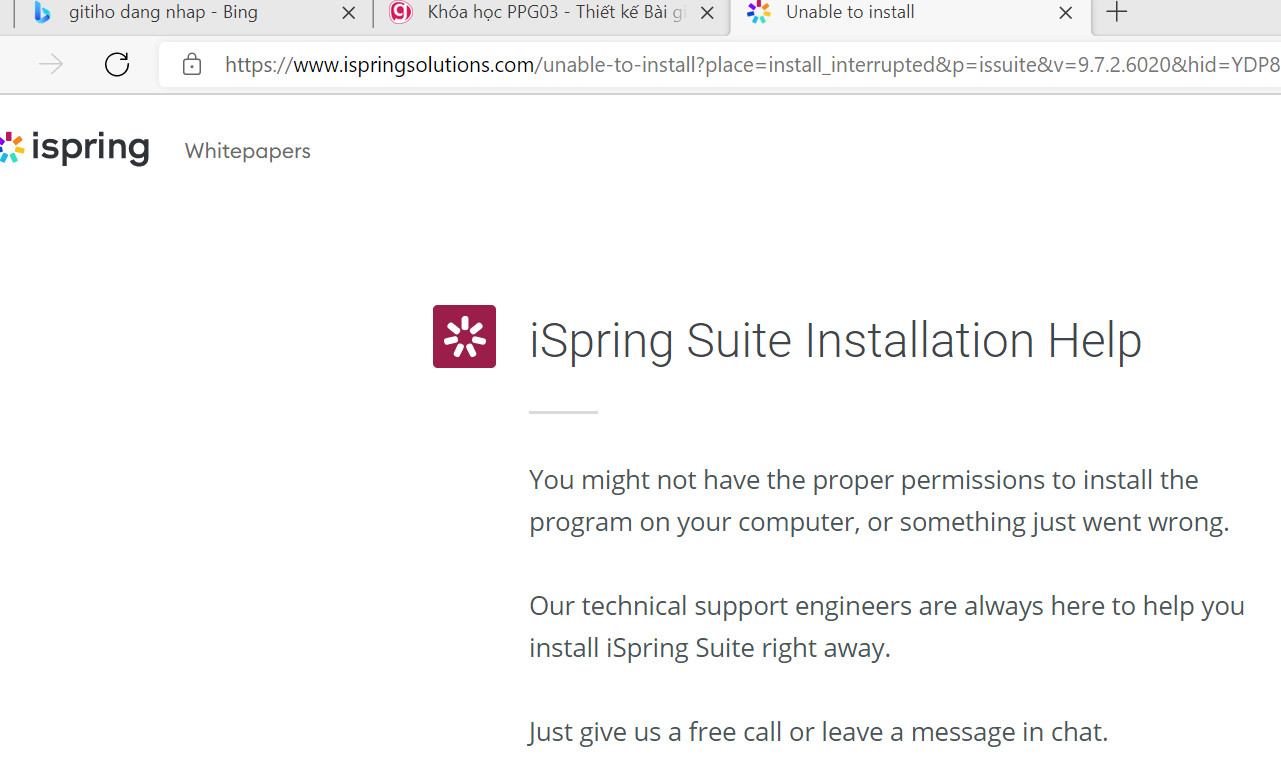The image size is (1281, 777).
Task: Refresh the current page
Action: [x=117, y=65]
